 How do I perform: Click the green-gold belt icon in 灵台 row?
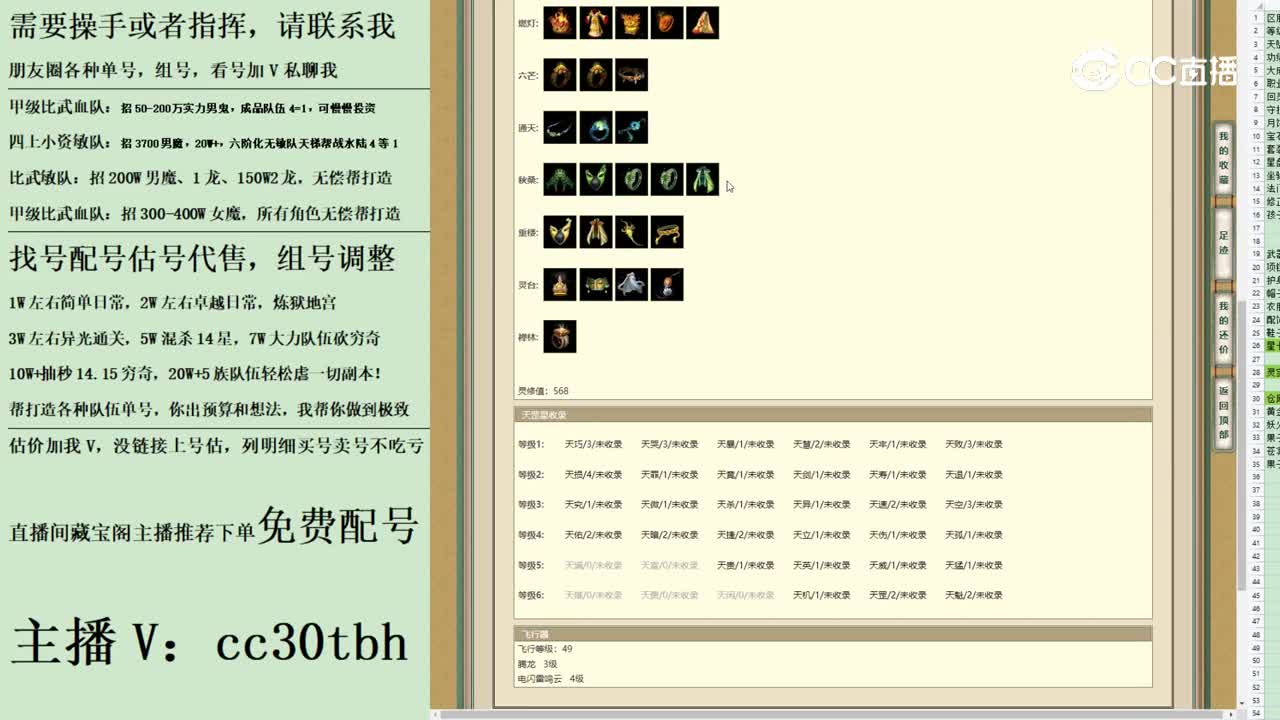tap(595, 284)
